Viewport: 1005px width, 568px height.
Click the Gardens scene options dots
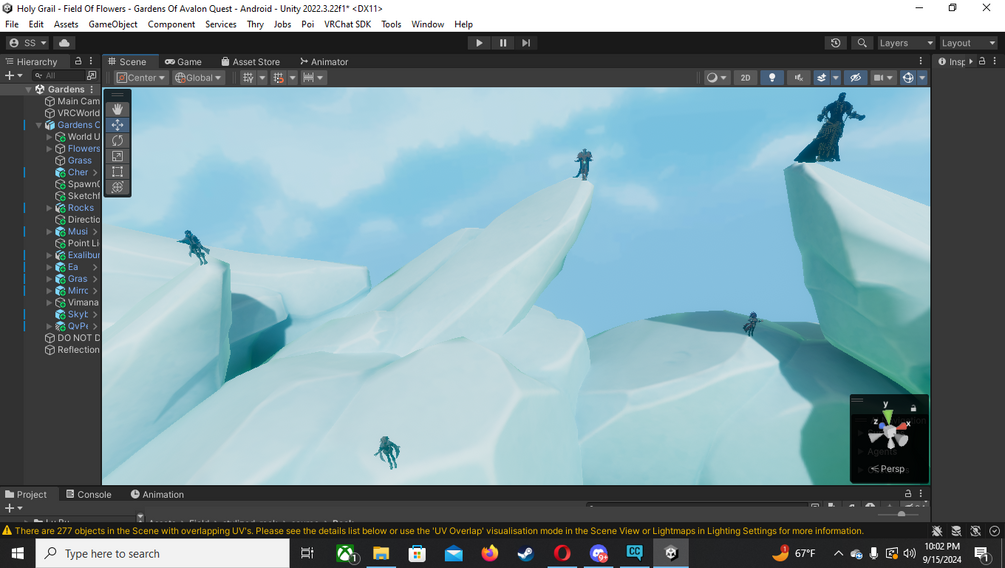tap(92, 89)
